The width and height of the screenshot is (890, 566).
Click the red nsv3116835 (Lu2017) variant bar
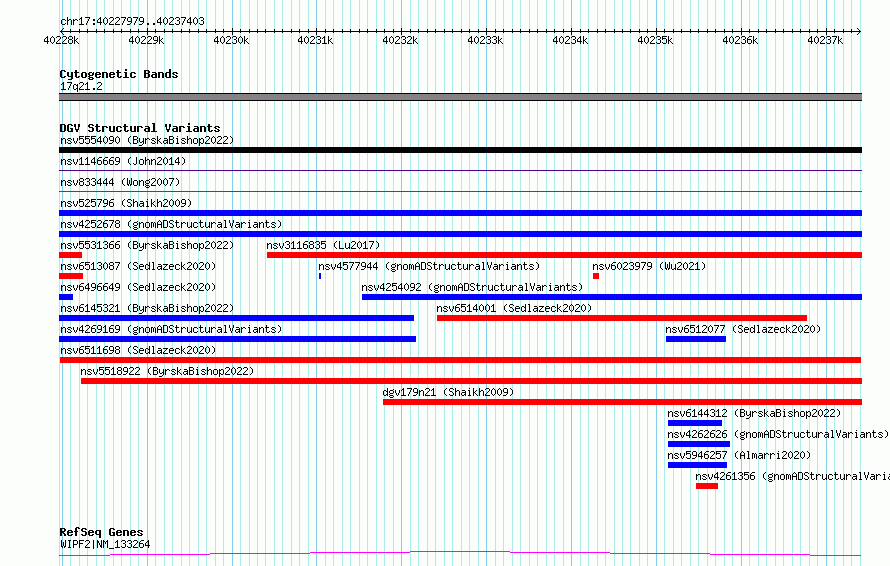click(564, 255)
